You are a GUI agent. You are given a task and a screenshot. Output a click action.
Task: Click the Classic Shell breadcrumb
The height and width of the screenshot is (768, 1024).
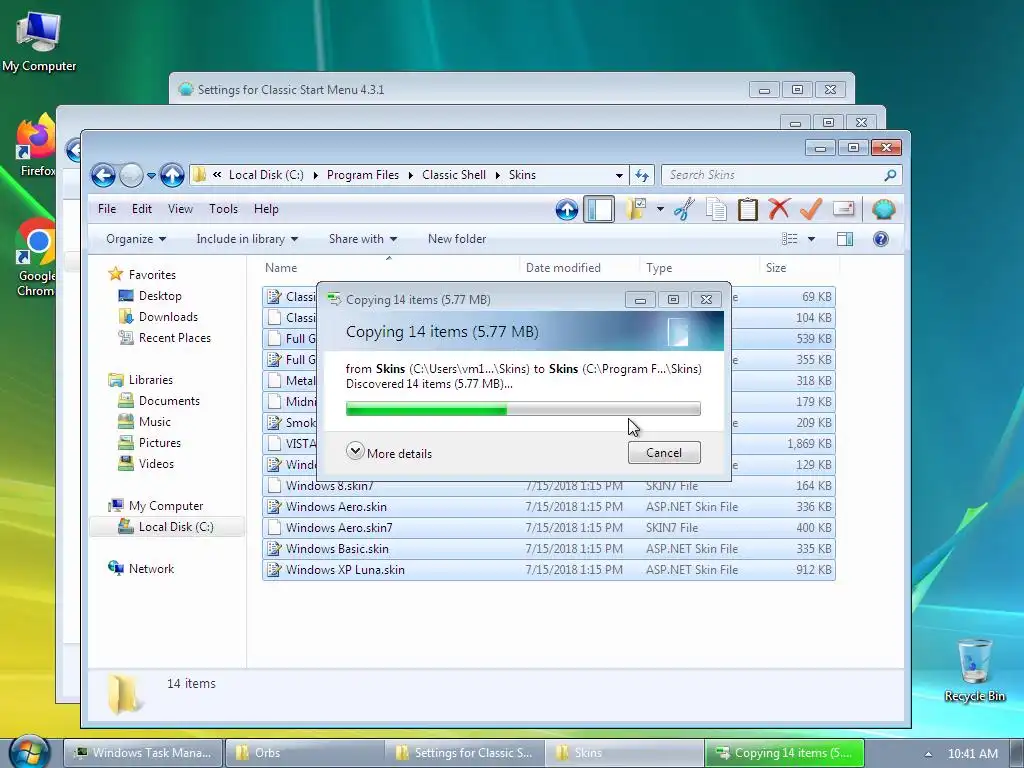454,175
